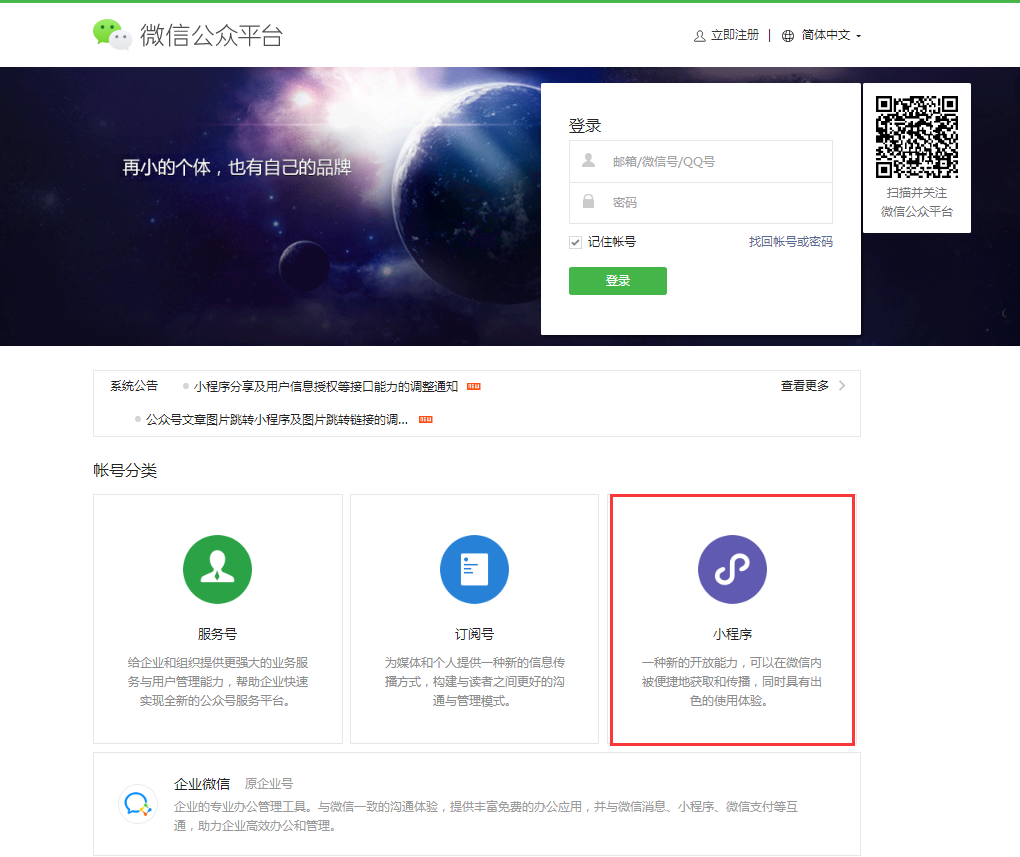The height and width of the screenshot is (857, 1020).
Task: Click the 企业微信 description paragraph
Action: click(485, 816)
